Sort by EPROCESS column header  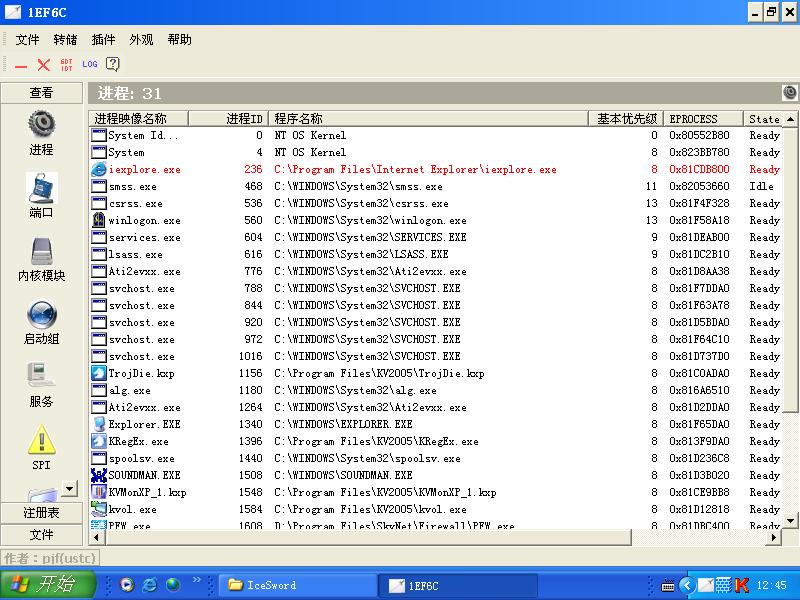[703, 118]
